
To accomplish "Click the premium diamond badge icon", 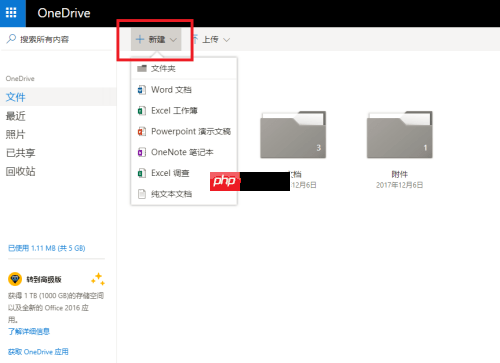I will [x=15, y=279].
